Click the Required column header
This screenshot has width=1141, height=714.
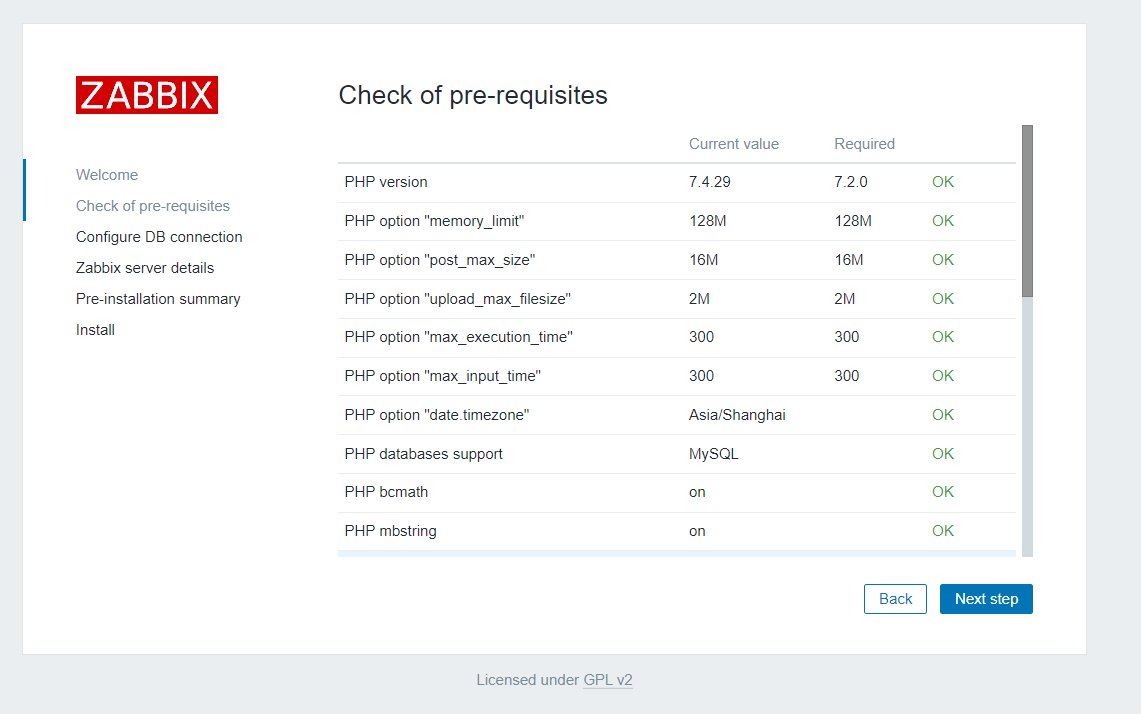pos(864,144)
